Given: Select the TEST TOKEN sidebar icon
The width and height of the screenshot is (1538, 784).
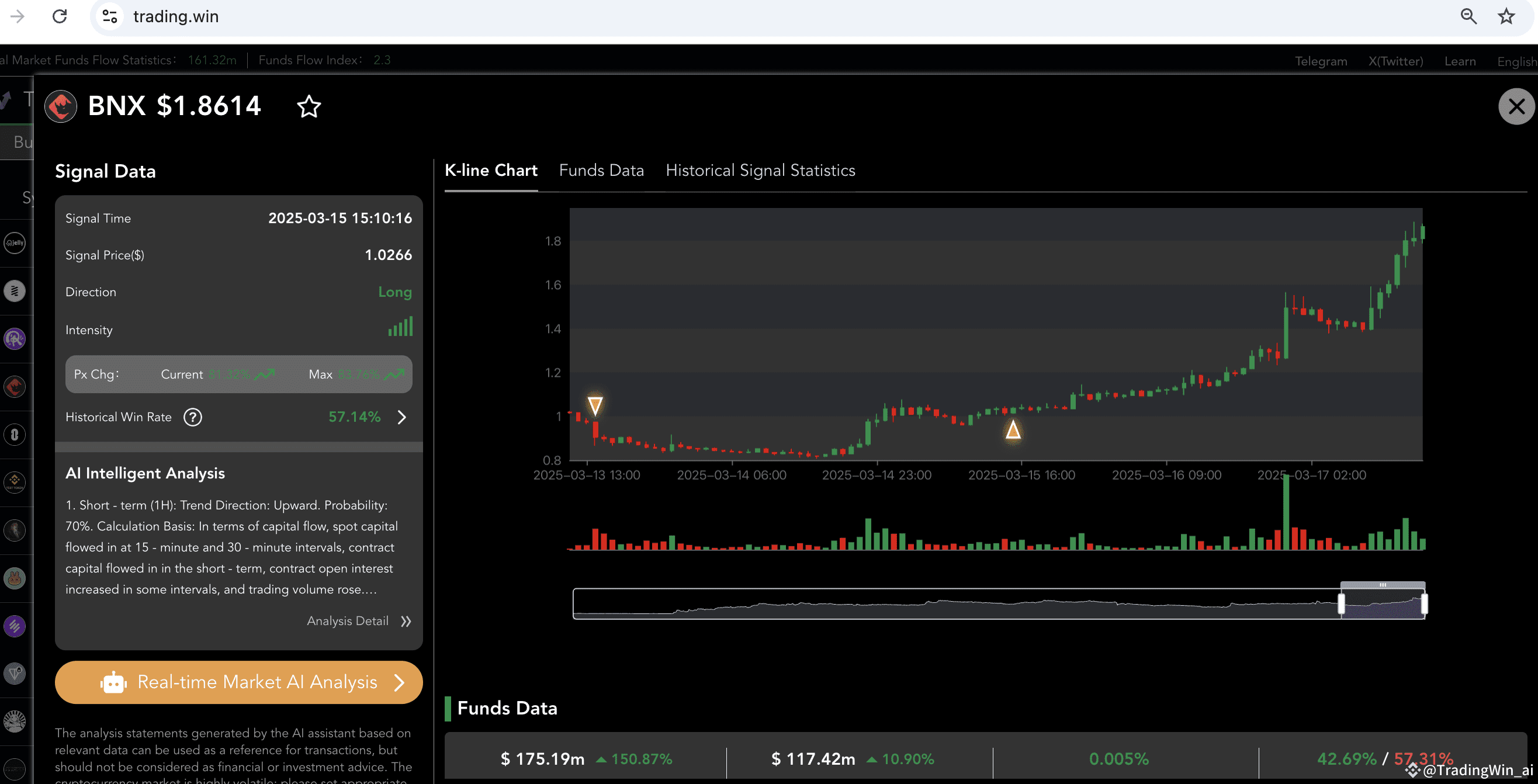Looking at the screenshot, I should [15, 482].
